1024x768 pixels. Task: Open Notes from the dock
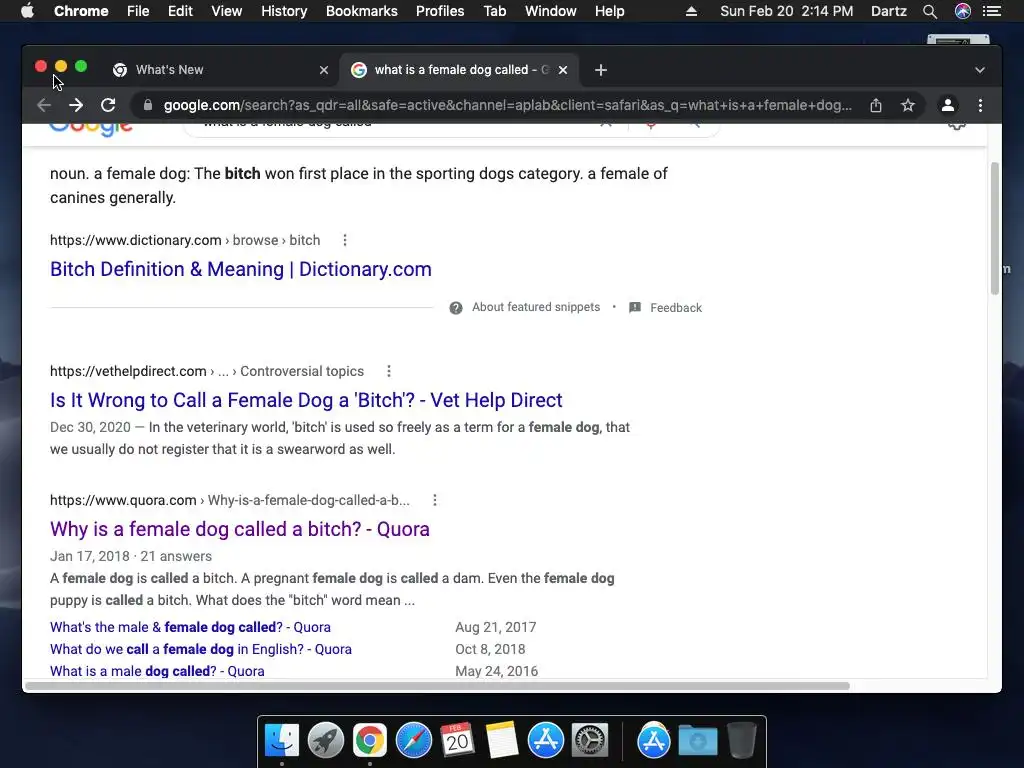pos(502,741)
